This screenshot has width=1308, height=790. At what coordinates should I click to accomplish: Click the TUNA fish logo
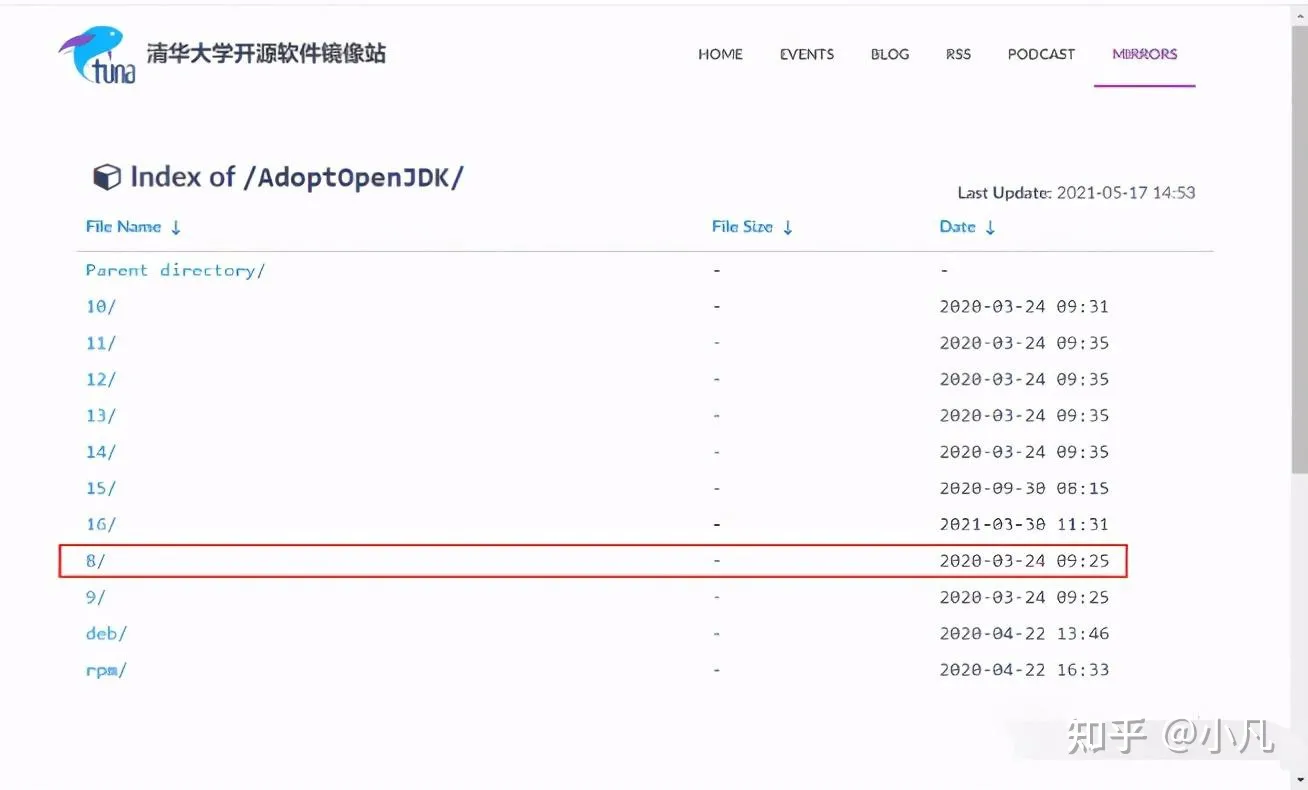pos(96,55)
